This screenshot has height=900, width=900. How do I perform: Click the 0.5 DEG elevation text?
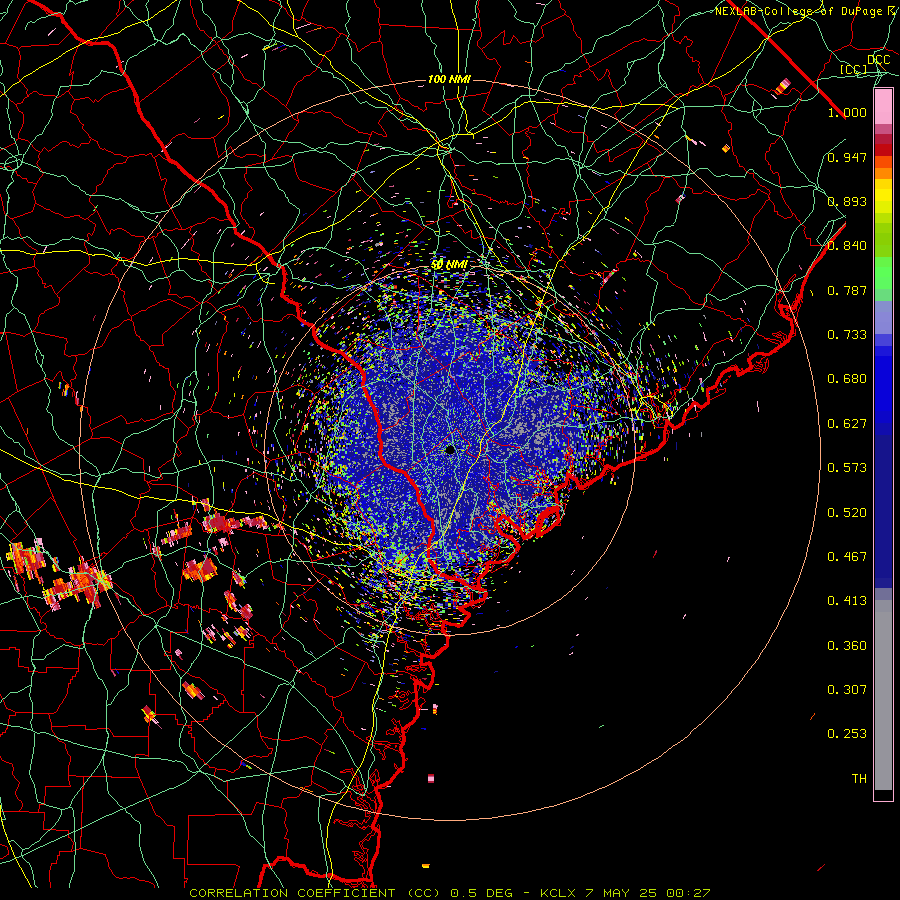coord(481,893)
